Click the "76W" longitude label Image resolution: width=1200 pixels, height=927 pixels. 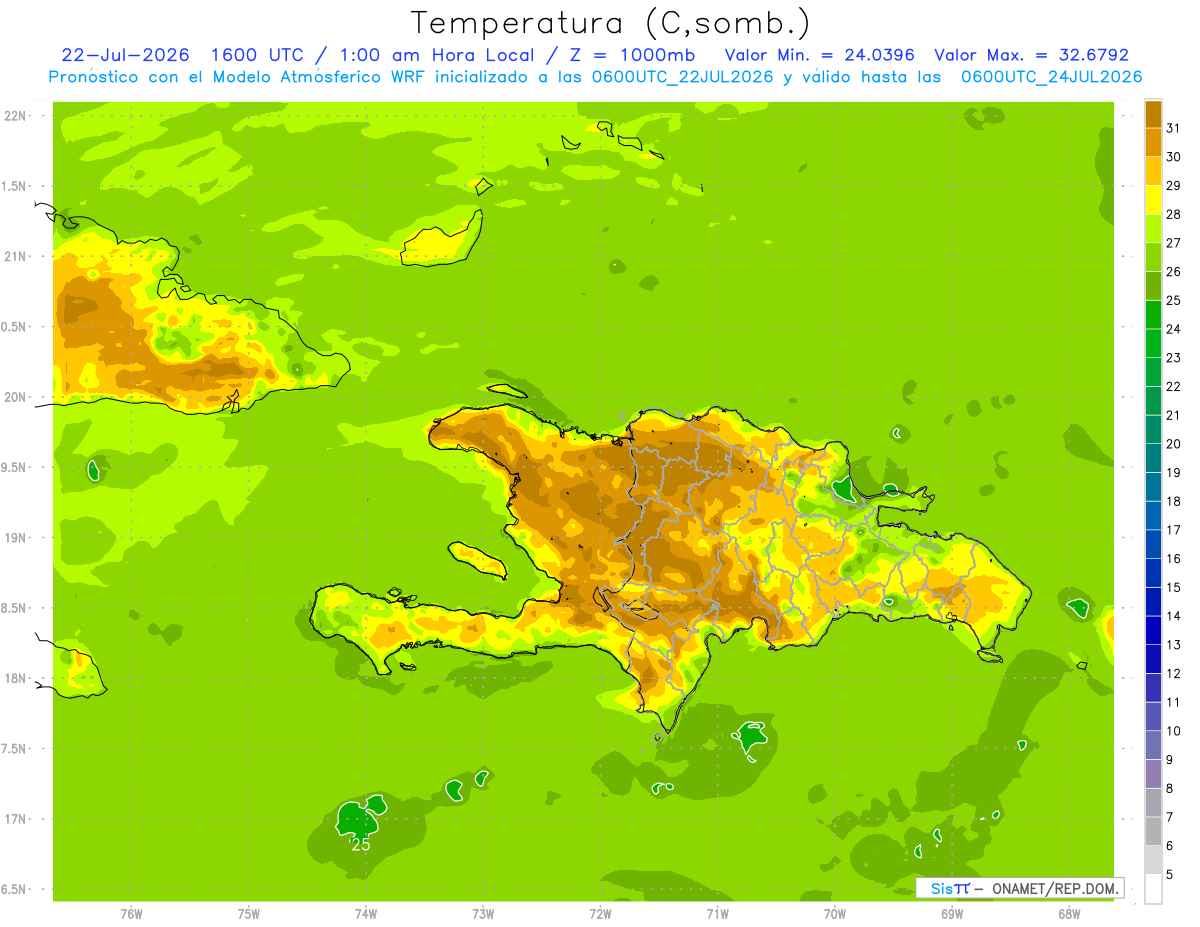click(131, 914)
